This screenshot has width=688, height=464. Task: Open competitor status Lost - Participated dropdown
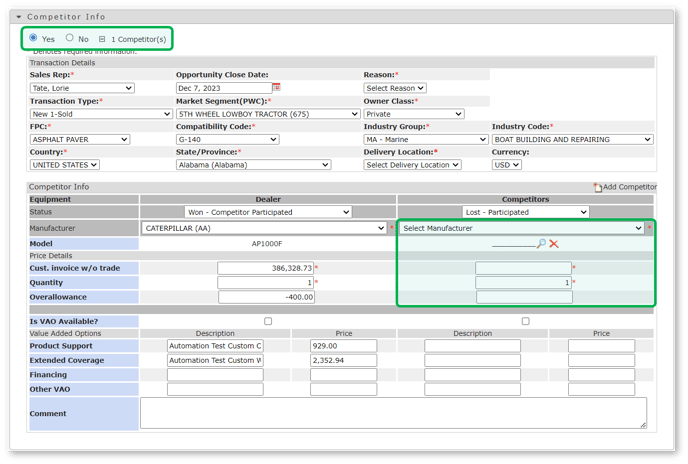(525, 212)
